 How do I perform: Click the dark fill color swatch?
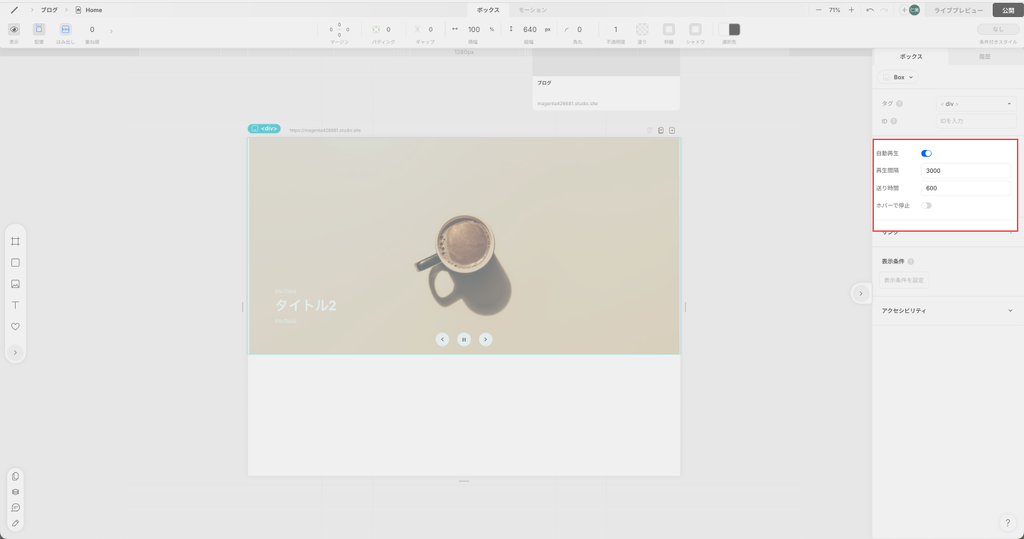(734, 30)
